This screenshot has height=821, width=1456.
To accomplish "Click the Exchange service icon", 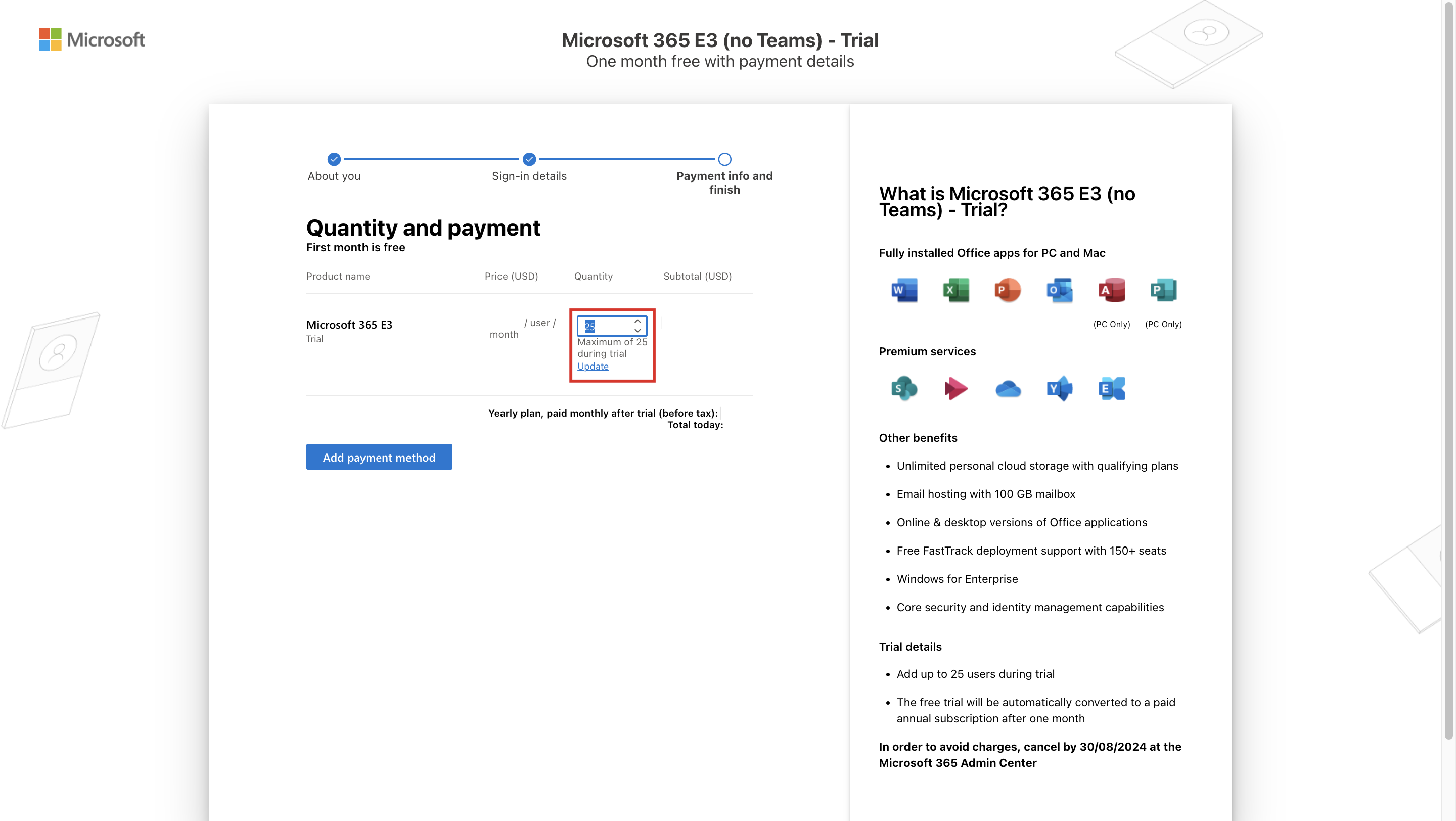I will [x=1112, y=388].
